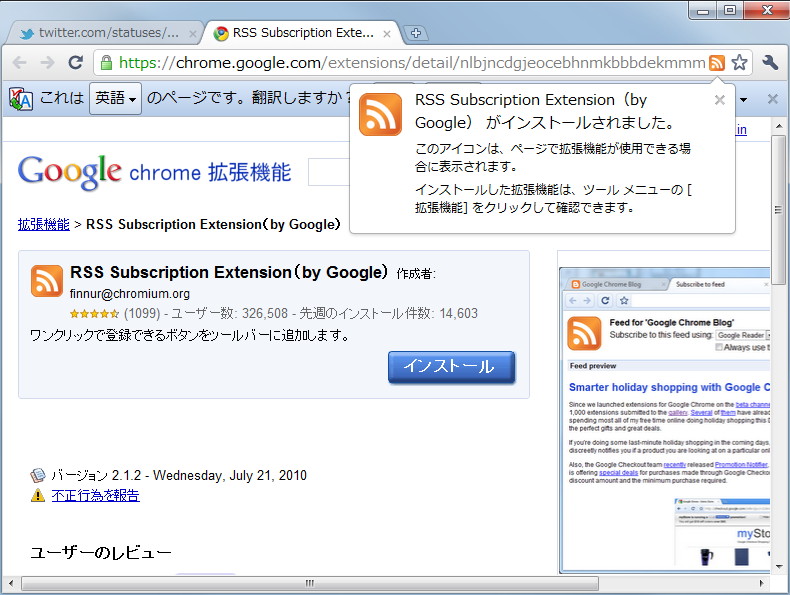Click the Google logo
The width and height of the screenshot is (790, 595).
click(70, 172)
